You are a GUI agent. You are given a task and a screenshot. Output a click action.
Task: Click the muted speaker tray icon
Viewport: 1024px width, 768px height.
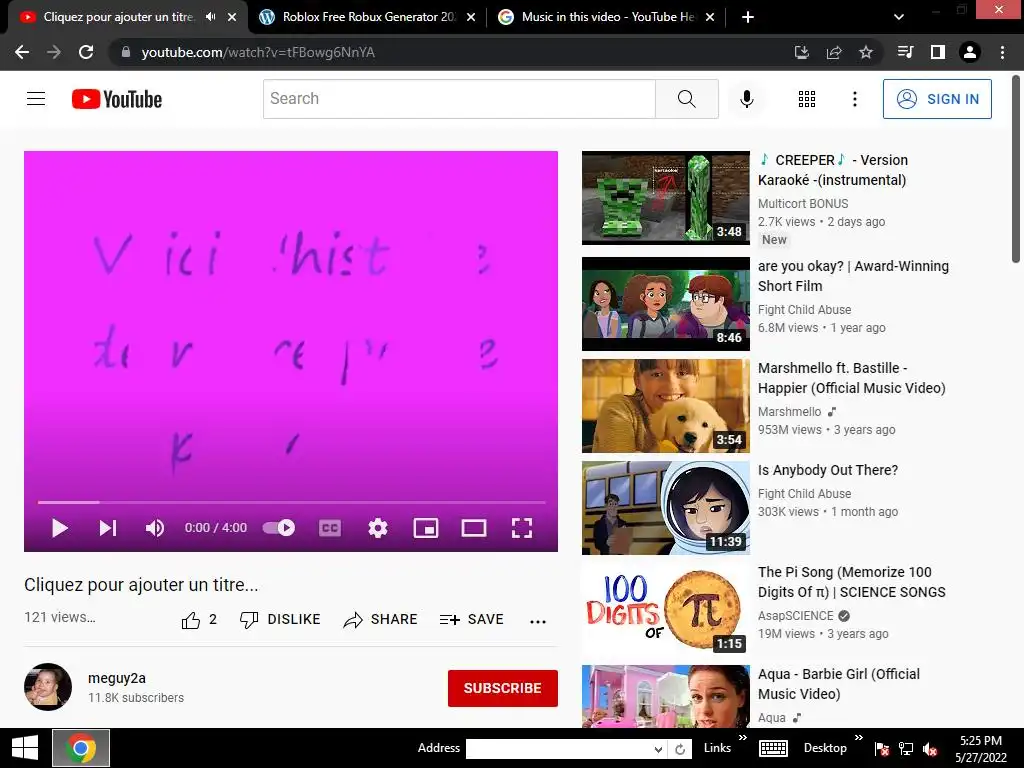[930, 749]
